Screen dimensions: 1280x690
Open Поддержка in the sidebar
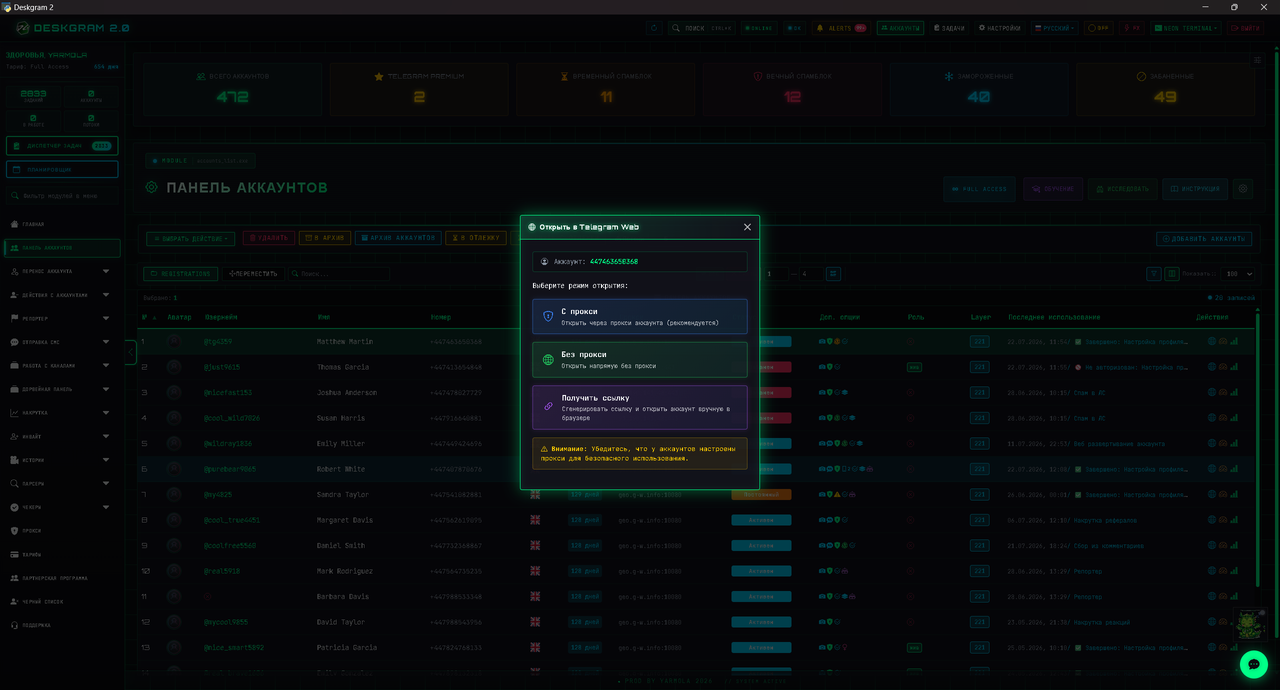(60, 625)
